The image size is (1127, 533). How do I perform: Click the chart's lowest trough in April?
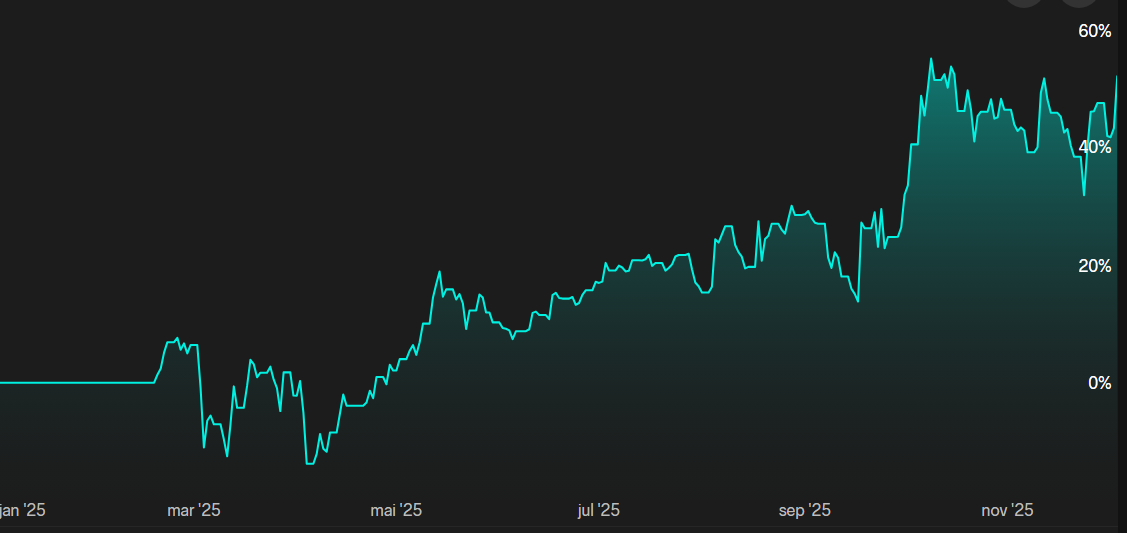tap(309, 463)
